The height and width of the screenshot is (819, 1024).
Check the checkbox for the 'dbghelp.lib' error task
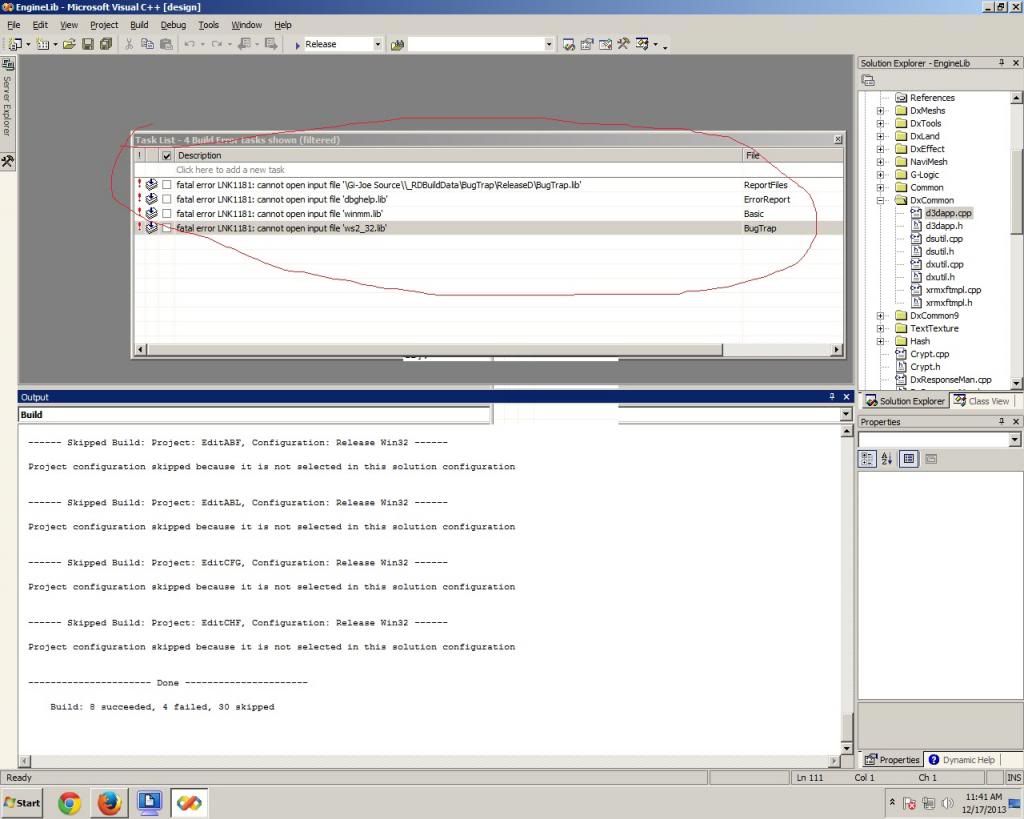tap(166, 199)
